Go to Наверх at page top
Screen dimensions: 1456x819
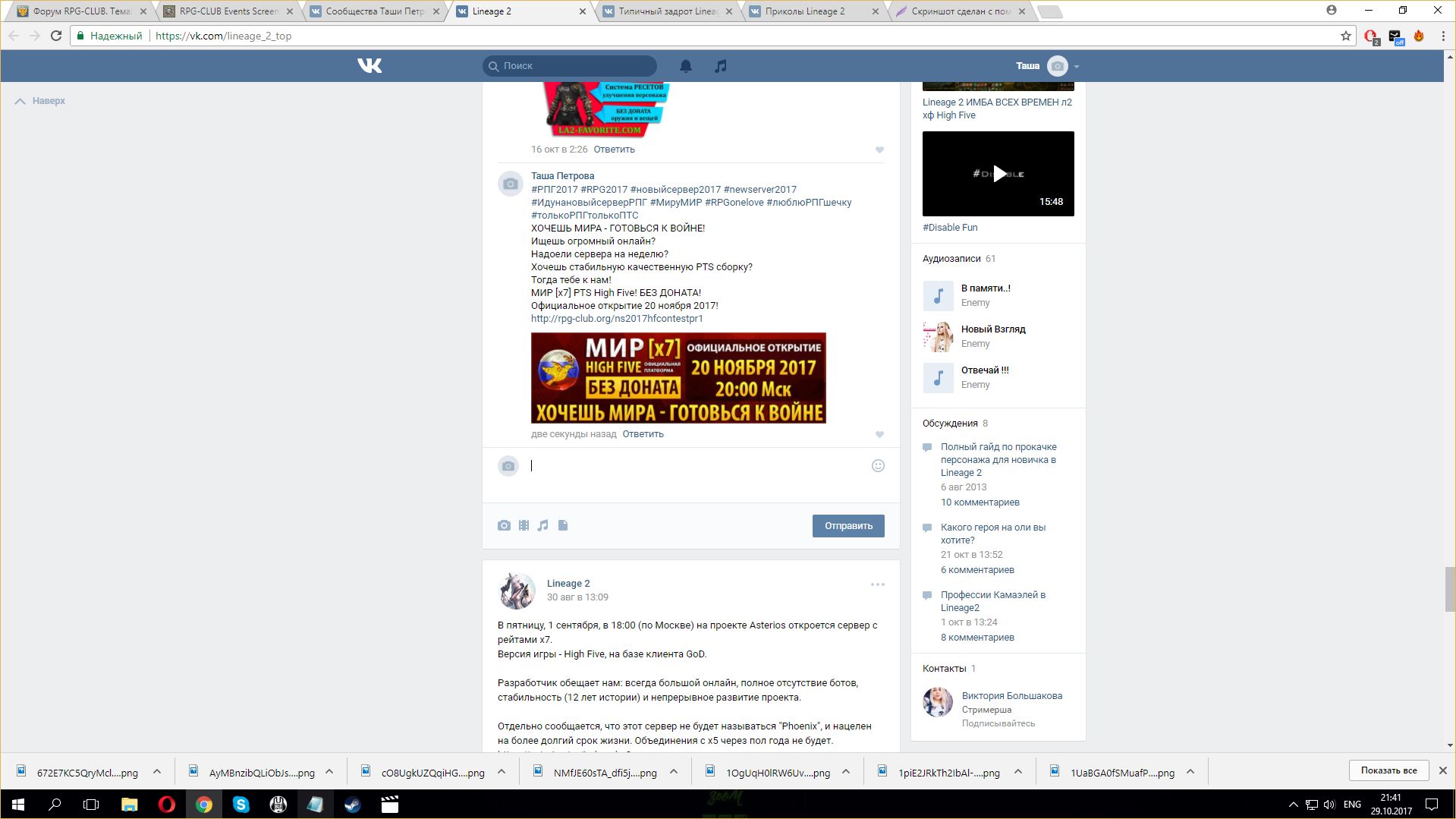tap(41, 101)
